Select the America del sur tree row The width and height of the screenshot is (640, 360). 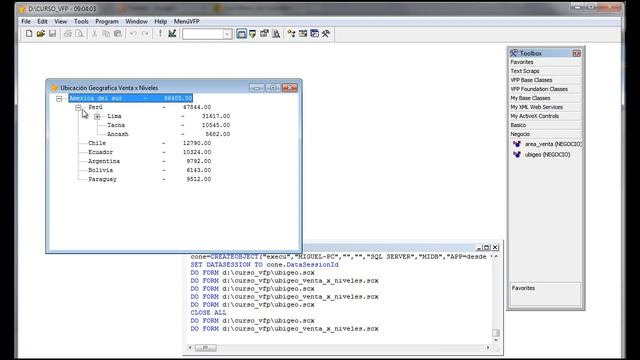click(131, 98)
